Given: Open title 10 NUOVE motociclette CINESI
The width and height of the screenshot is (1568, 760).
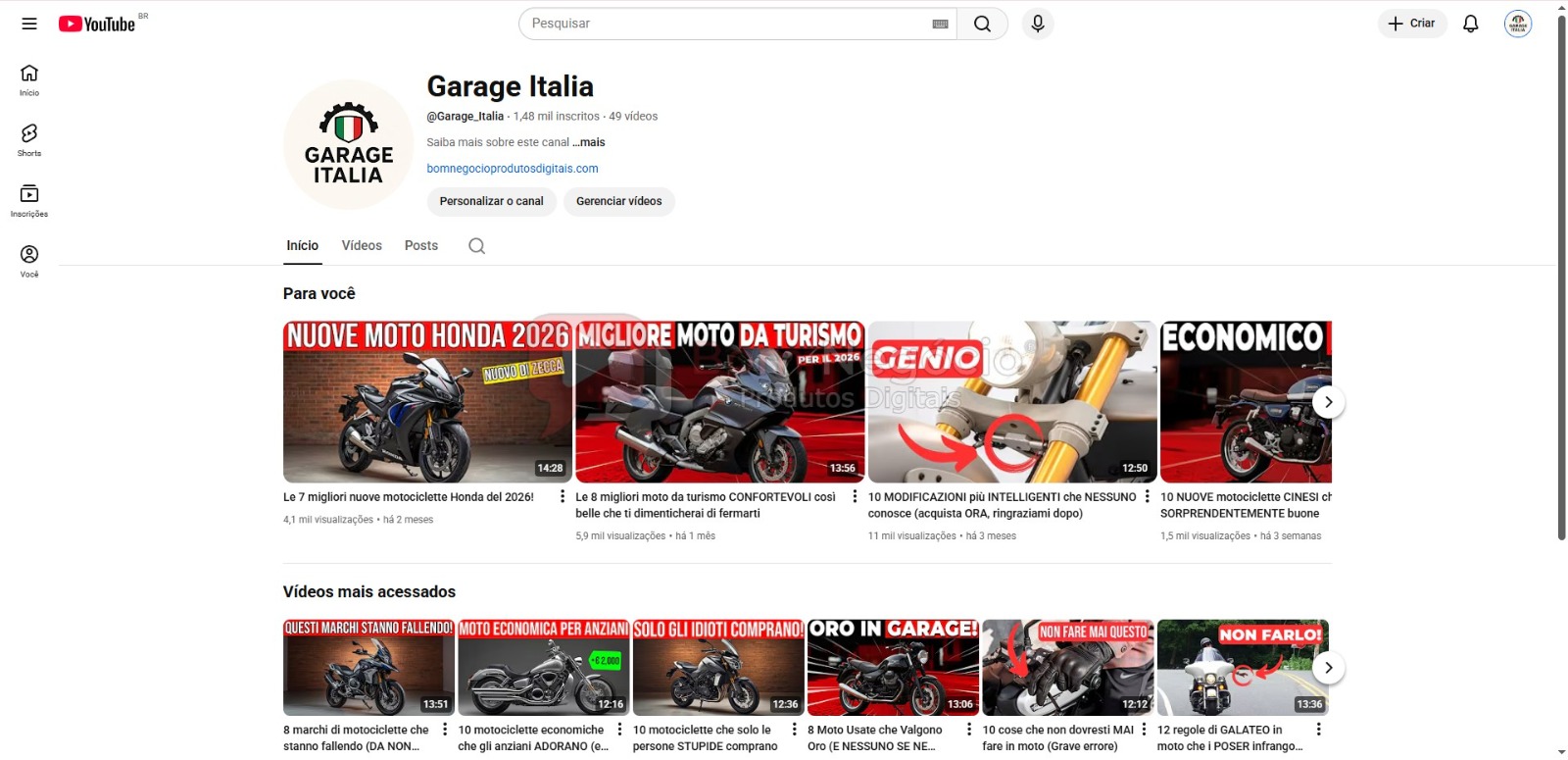Looking at the screenshot, I should (1246, 505).
